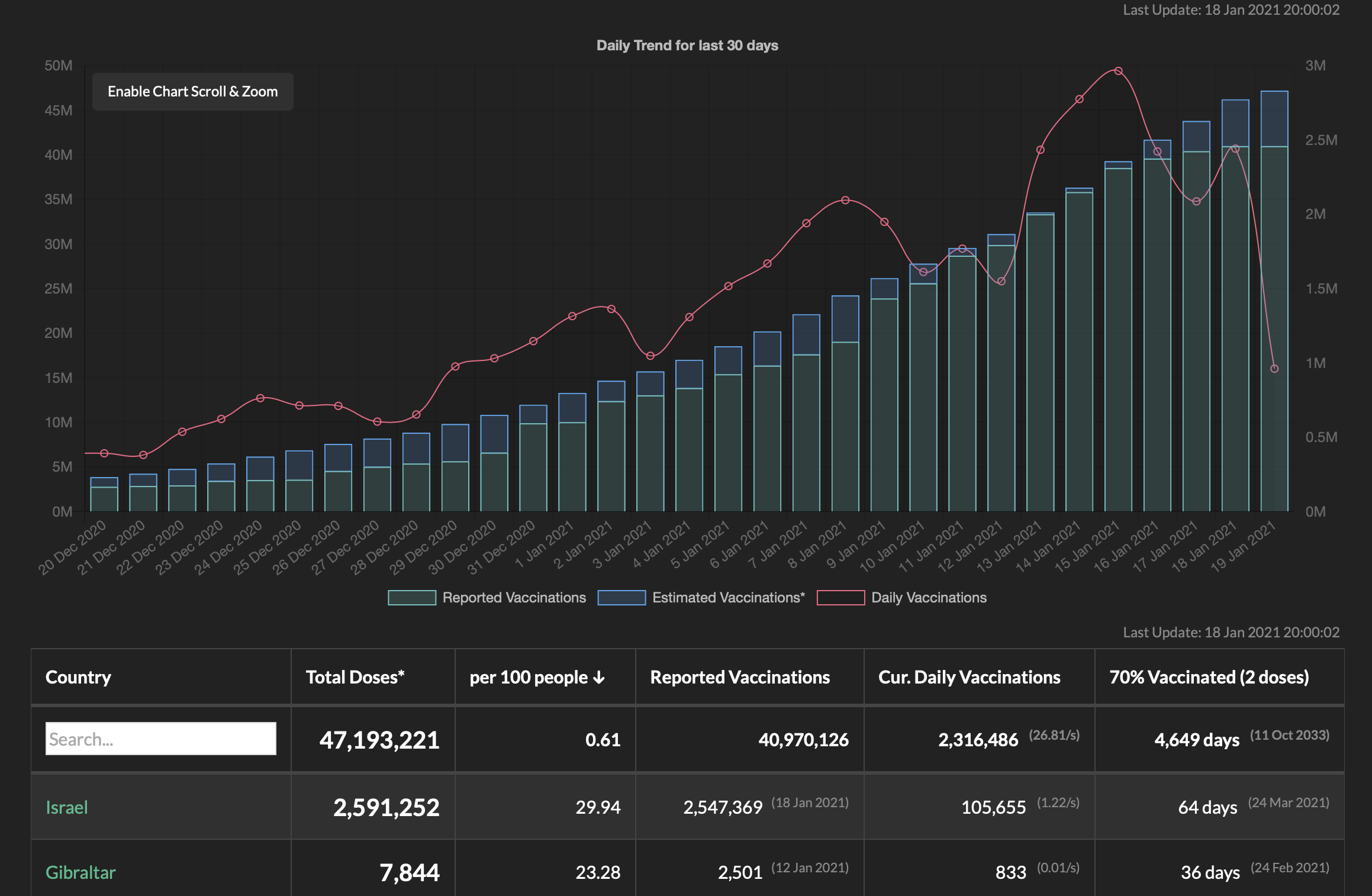
Task: Sort table by Total Doses column
Action: coord(355,677)
